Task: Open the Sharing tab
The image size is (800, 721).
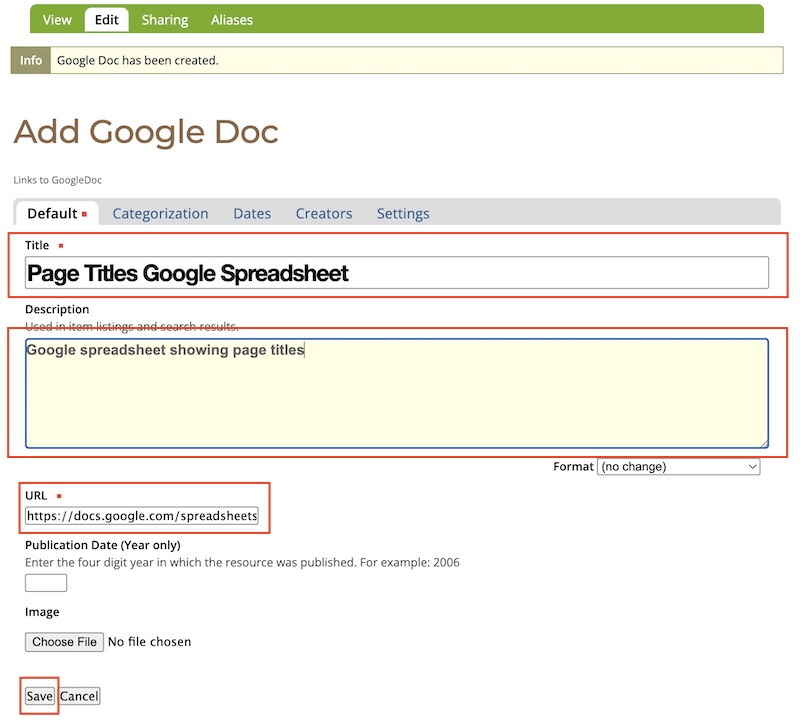Action: pos(164,19)
